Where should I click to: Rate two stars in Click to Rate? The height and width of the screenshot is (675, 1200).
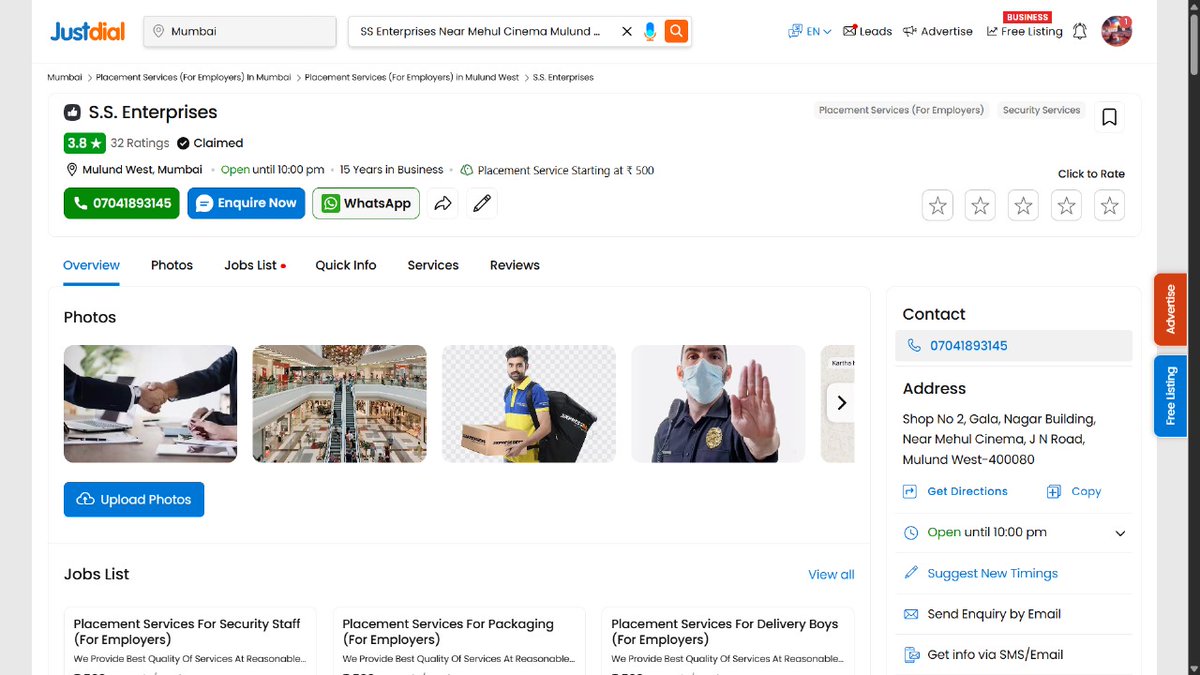click(x=981, y=205)
